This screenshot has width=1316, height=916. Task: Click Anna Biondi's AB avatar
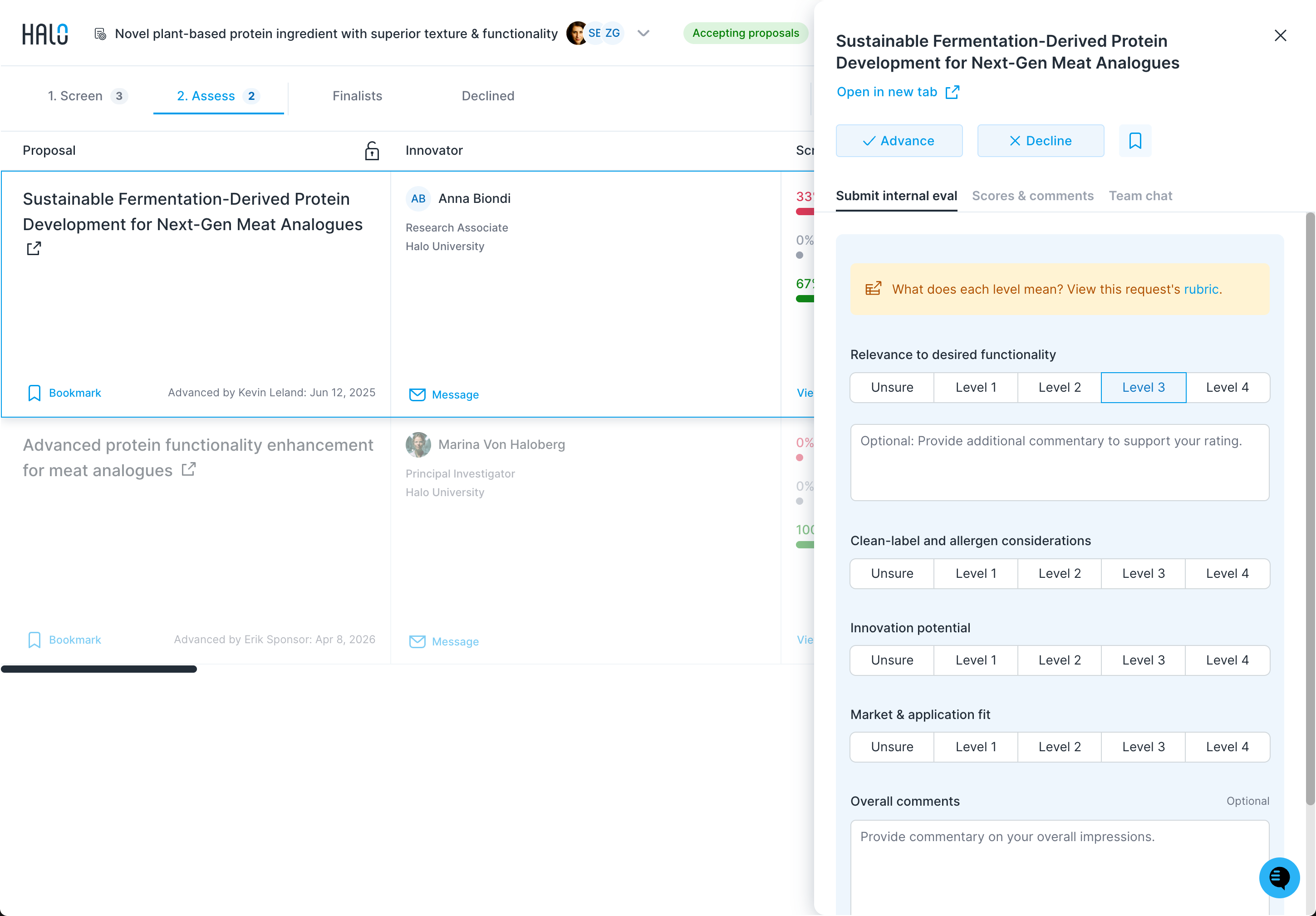[418, 198]
